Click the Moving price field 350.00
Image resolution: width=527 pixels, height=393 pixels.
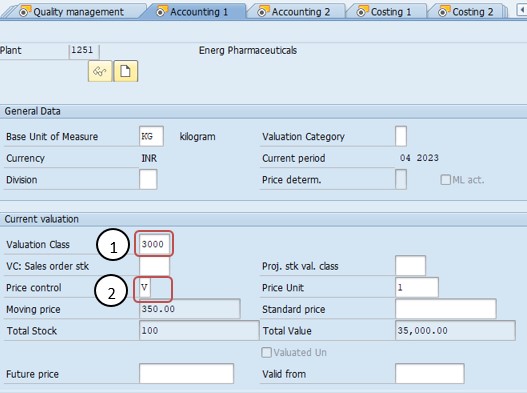(x=190, y=309)
